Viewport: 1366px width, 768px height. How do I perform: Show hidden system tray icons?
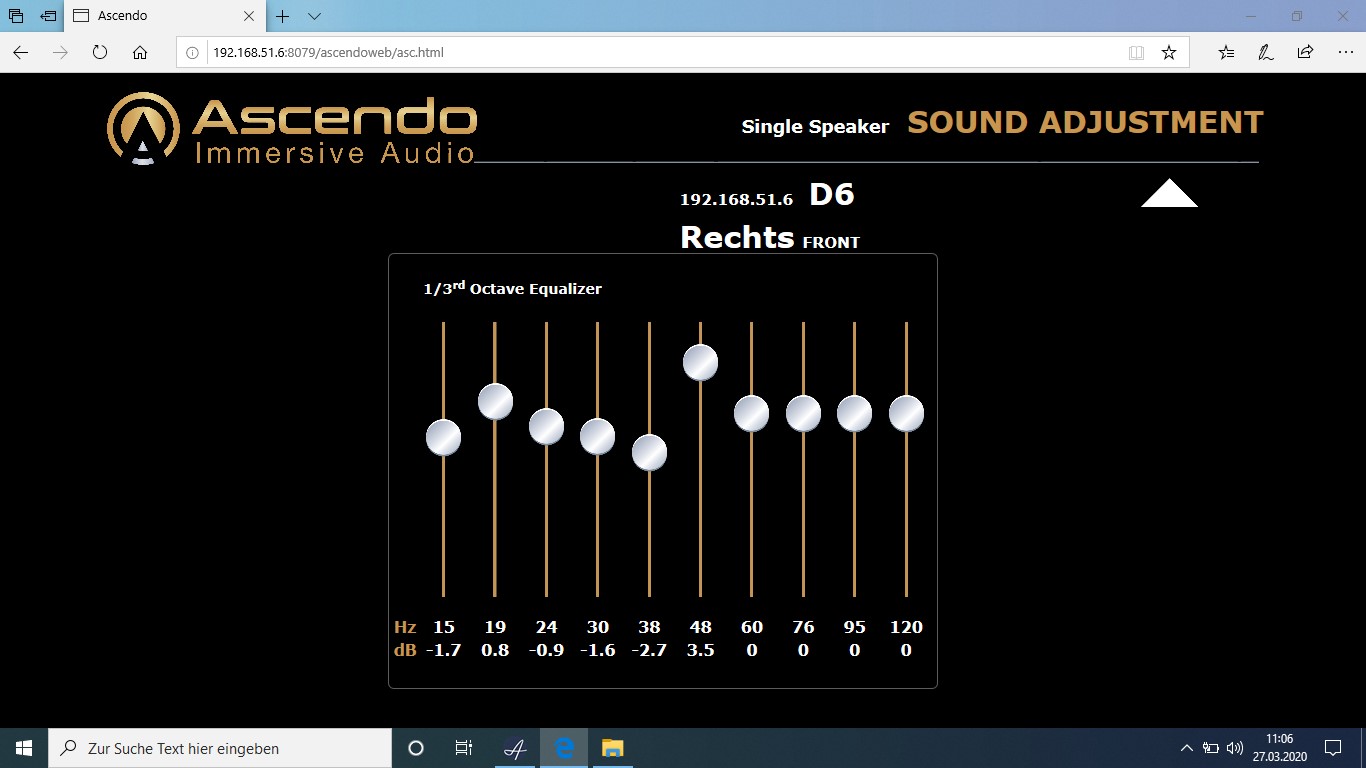(x=1187, y=748)
